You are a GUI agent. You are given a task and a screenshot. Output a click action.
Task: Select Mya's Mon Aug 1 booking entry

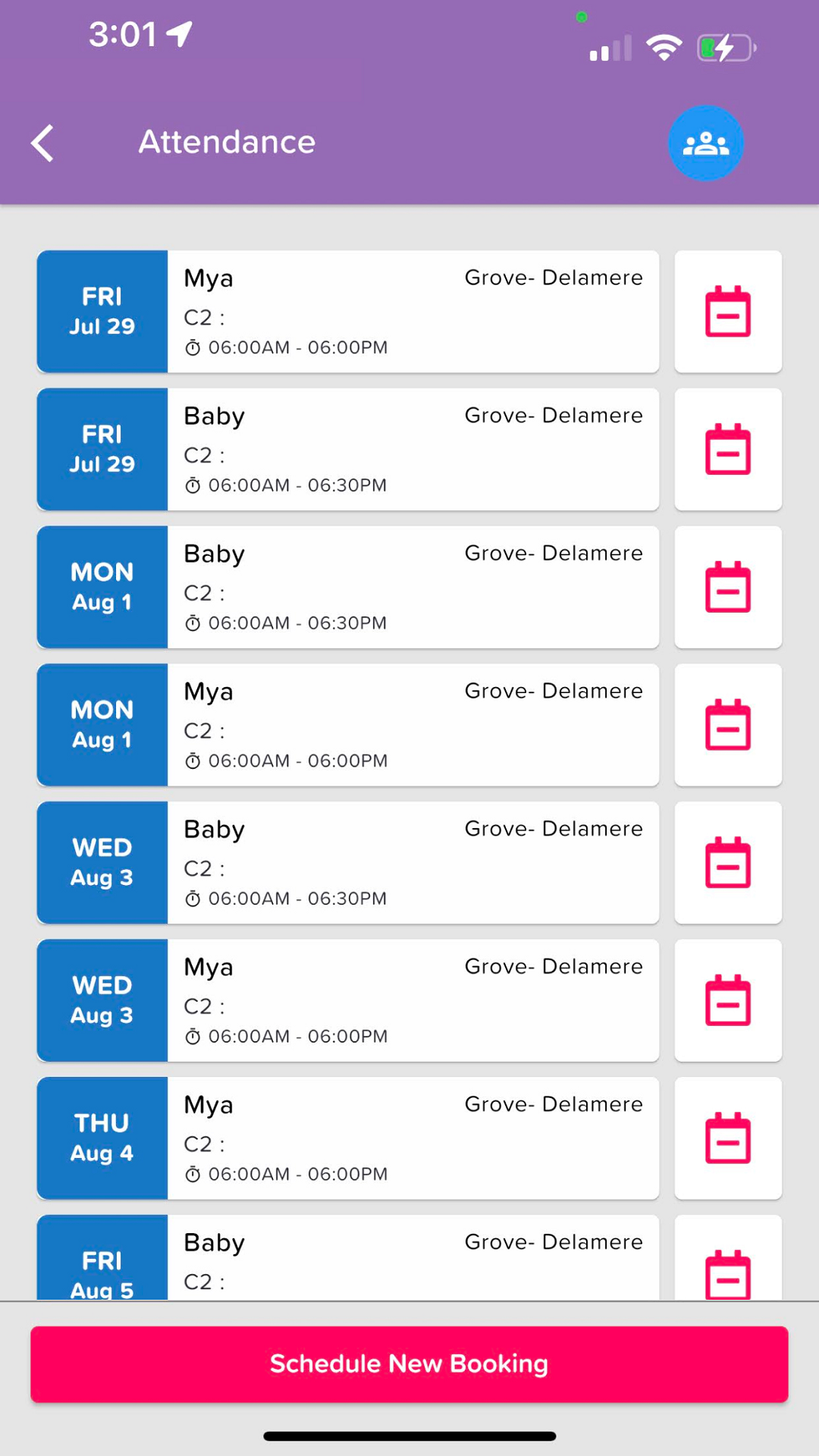347,725
